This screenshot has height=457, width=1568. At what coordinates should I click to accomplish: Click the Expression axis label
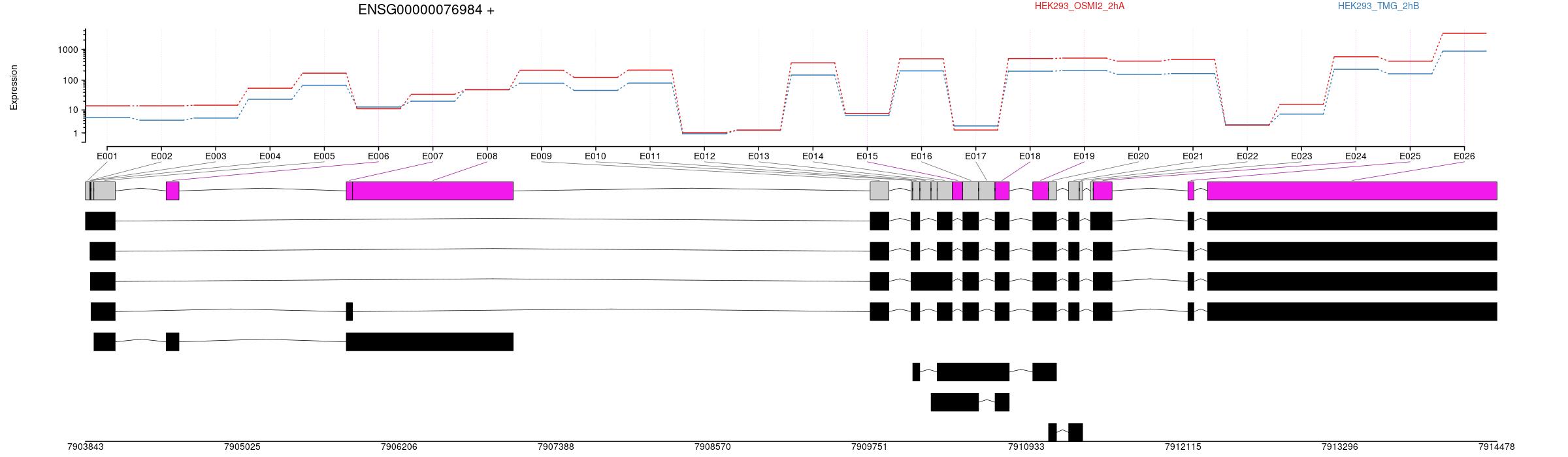tap(14, 87)
